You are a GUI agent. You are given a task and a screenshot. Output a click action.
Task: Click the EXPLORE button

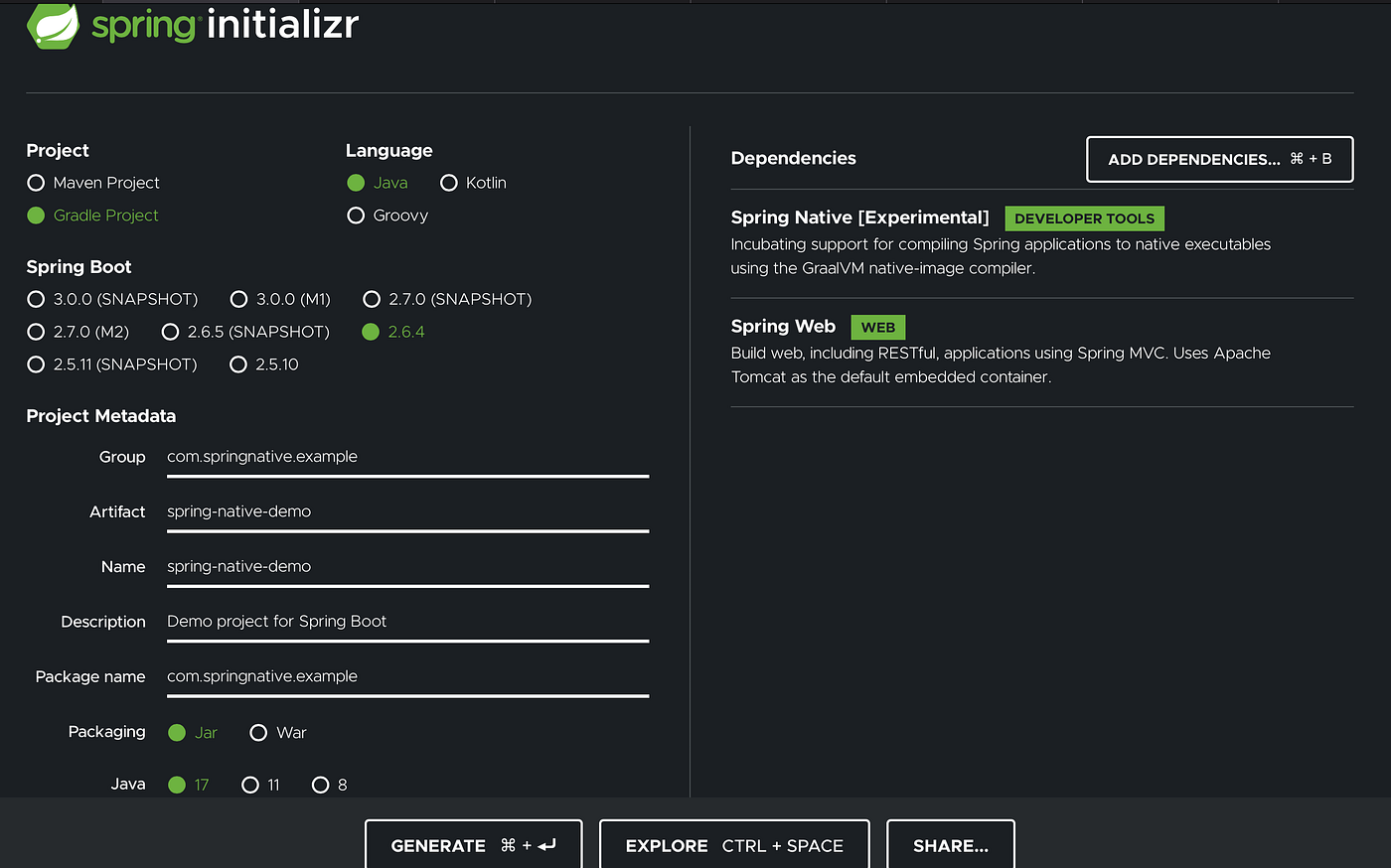(x=734, y=845)
